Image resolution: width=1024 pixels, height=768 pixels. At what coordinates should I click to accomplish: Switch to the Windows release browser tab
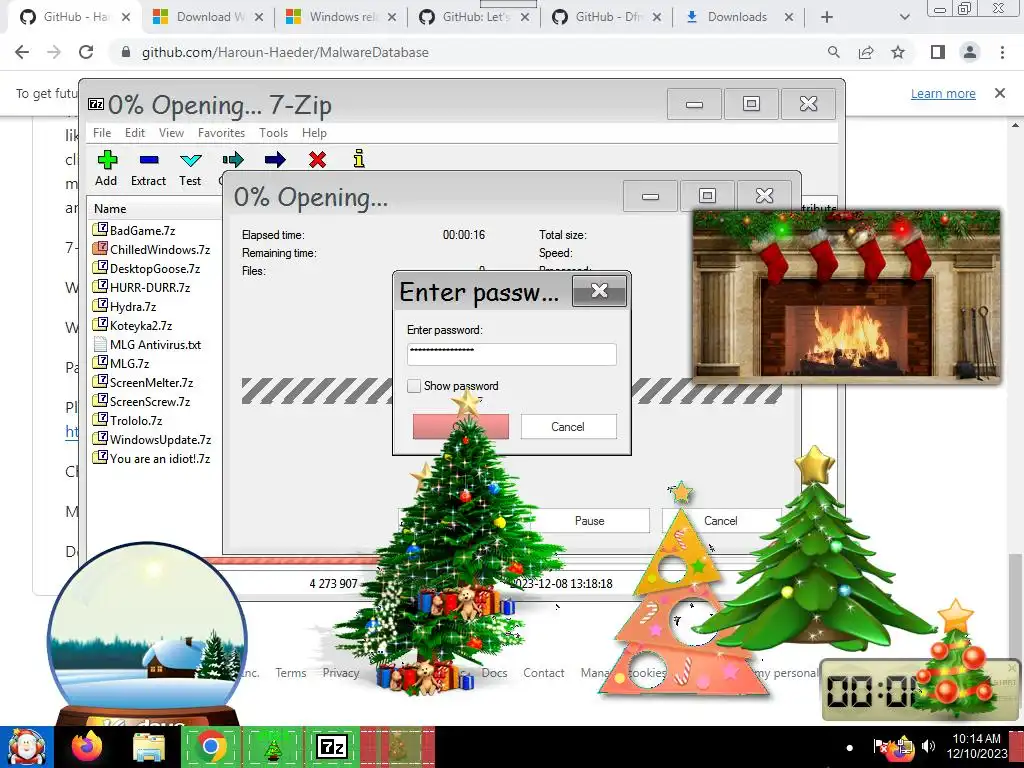[342, 17]
